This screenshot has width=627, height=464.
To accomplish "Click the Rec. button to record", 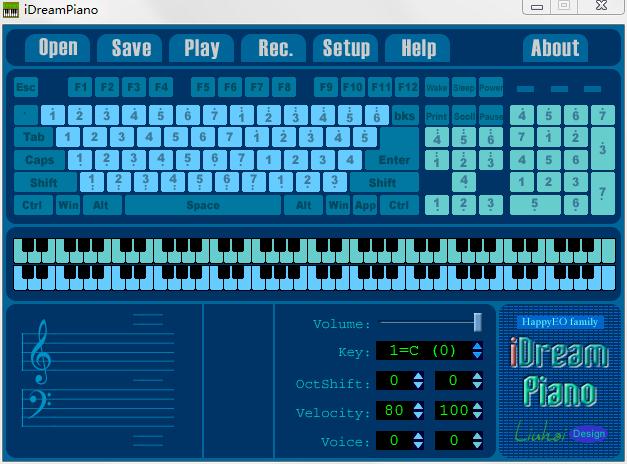I will (275, 48).
